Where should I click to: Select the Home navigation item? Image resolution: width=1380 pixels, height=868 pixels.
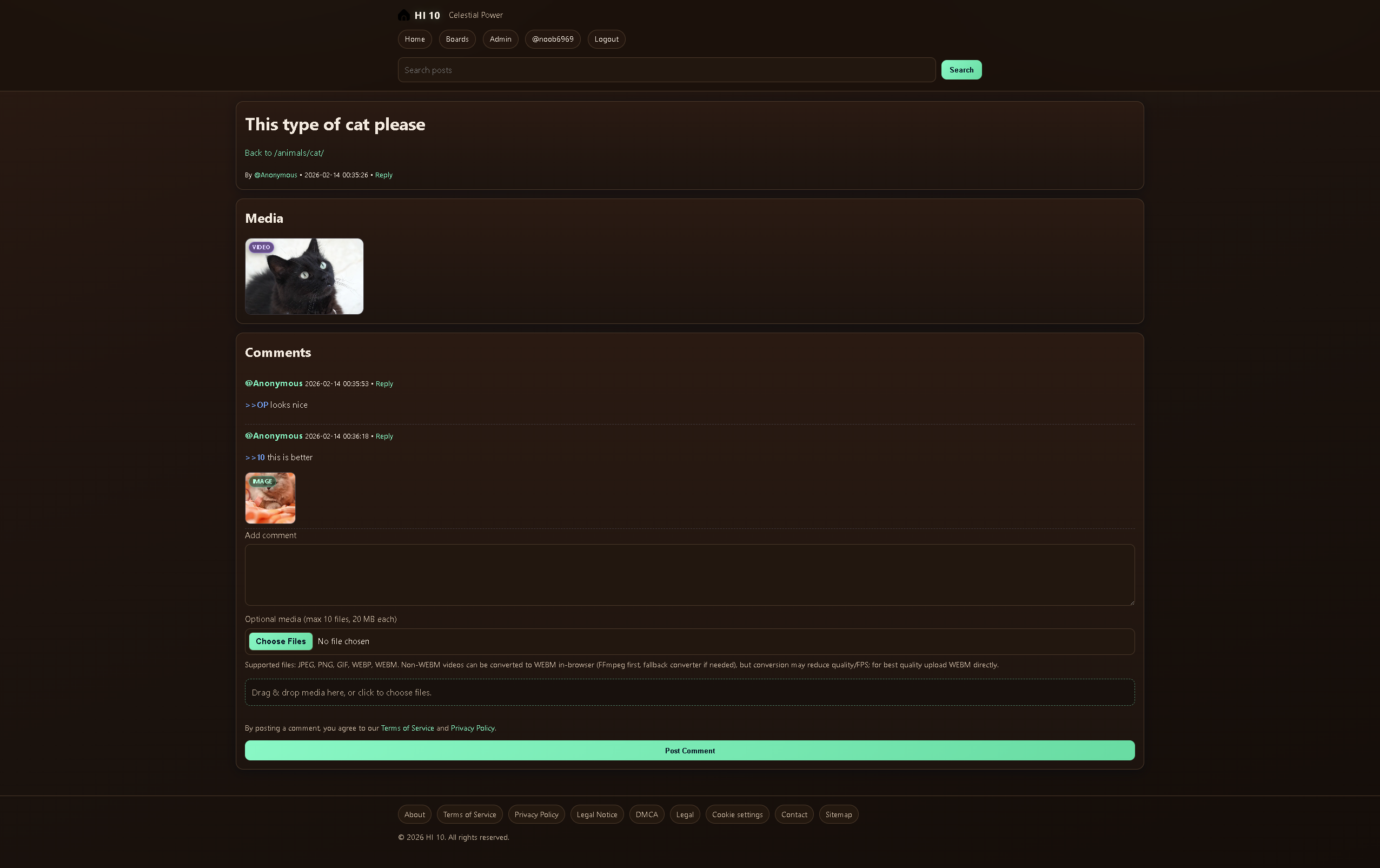point(414,39)
